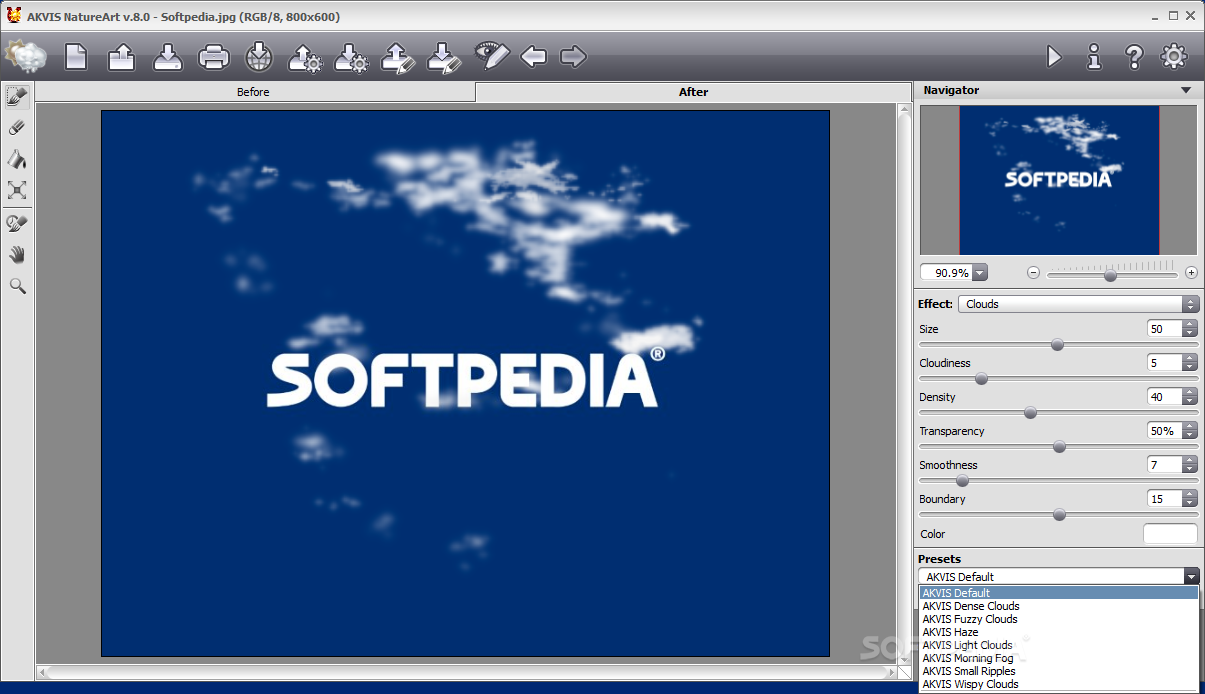Select the eraser tool in left toolbar

coord(17,128)
